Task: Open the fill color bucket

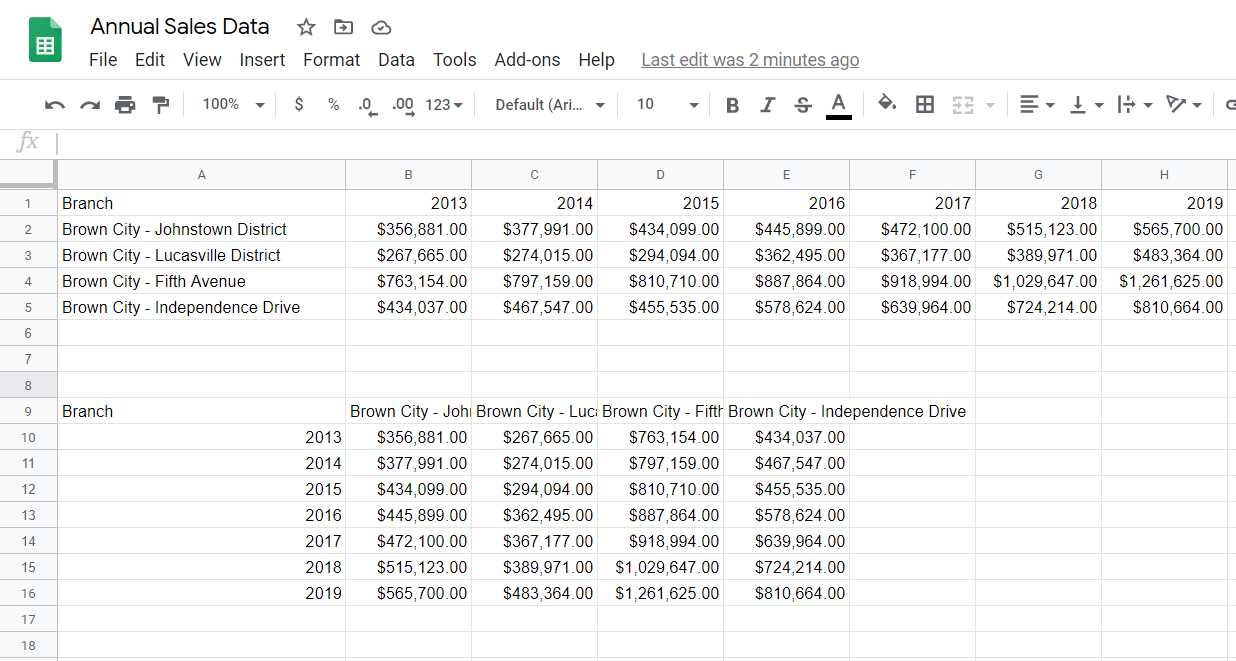Action: tap(887, 104)
